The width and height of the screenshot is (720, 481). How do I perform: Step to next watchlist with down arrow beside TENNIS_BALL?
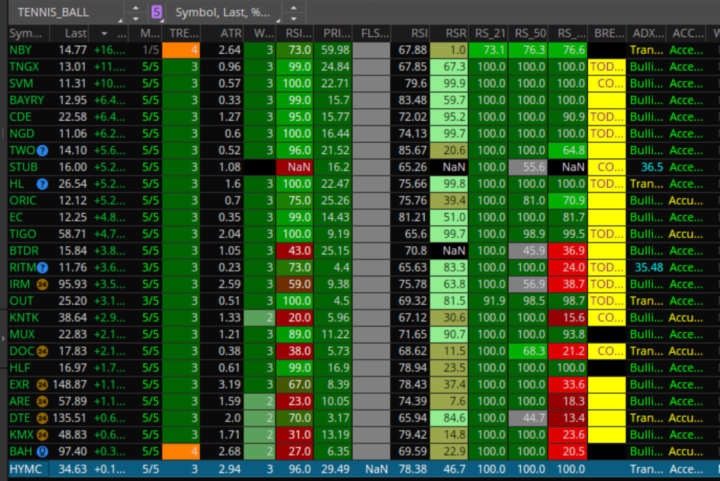tap(135, 18)
